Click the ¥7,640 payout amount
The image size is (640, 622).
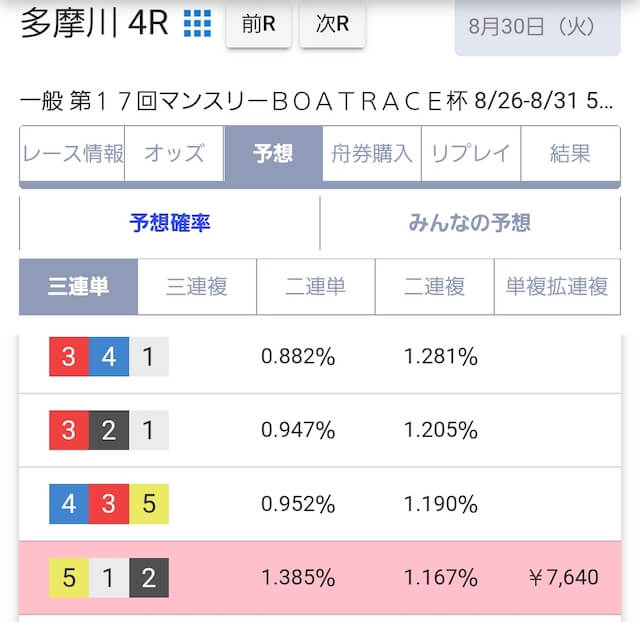pos(564,578)
